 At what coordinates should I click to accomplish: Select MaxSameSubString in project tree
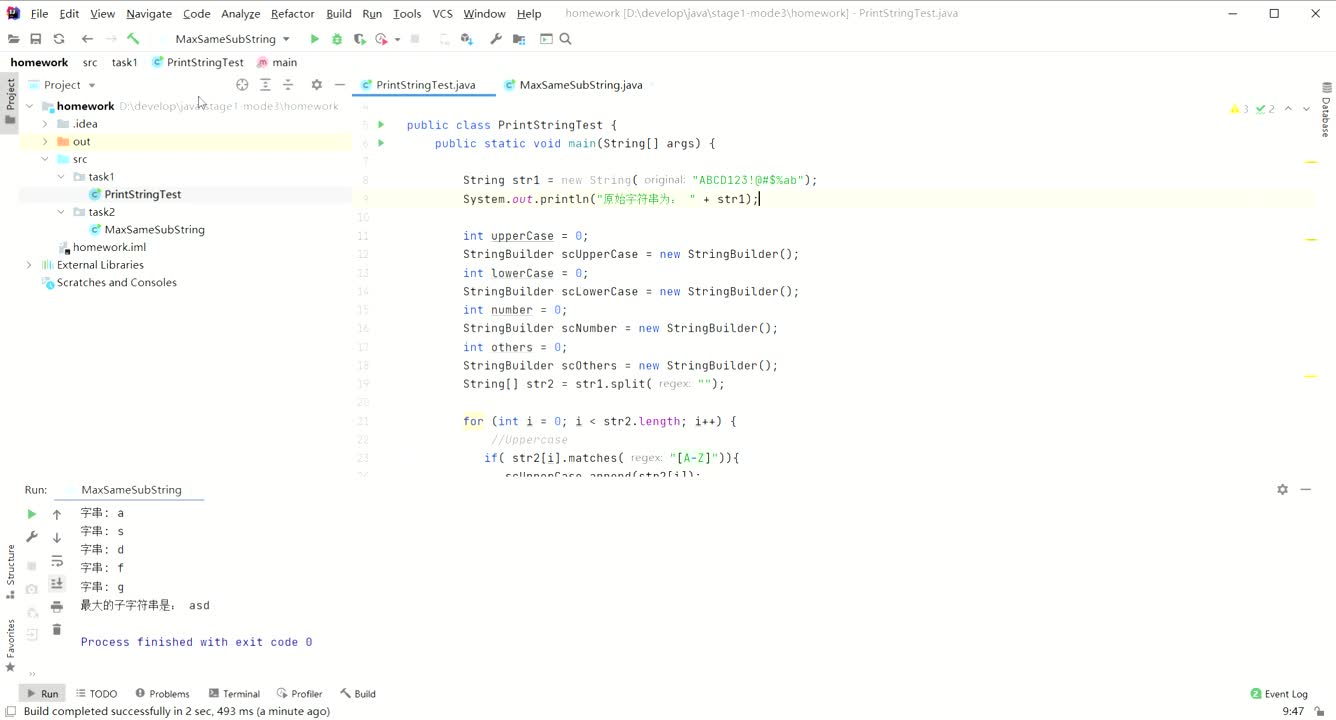coord(154,229)
